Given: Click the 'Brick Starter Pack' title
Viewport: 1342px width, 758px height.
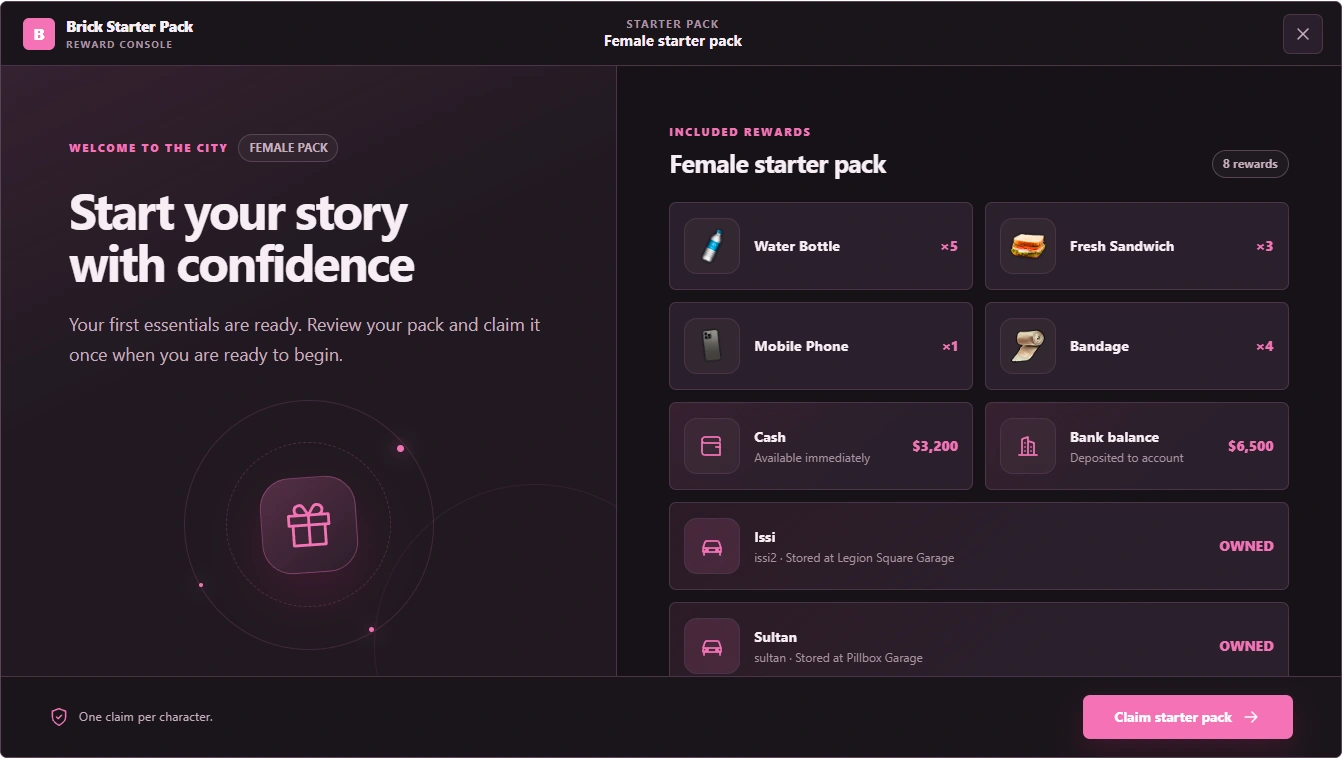Looking at the screenshot, I should point(130,26).
